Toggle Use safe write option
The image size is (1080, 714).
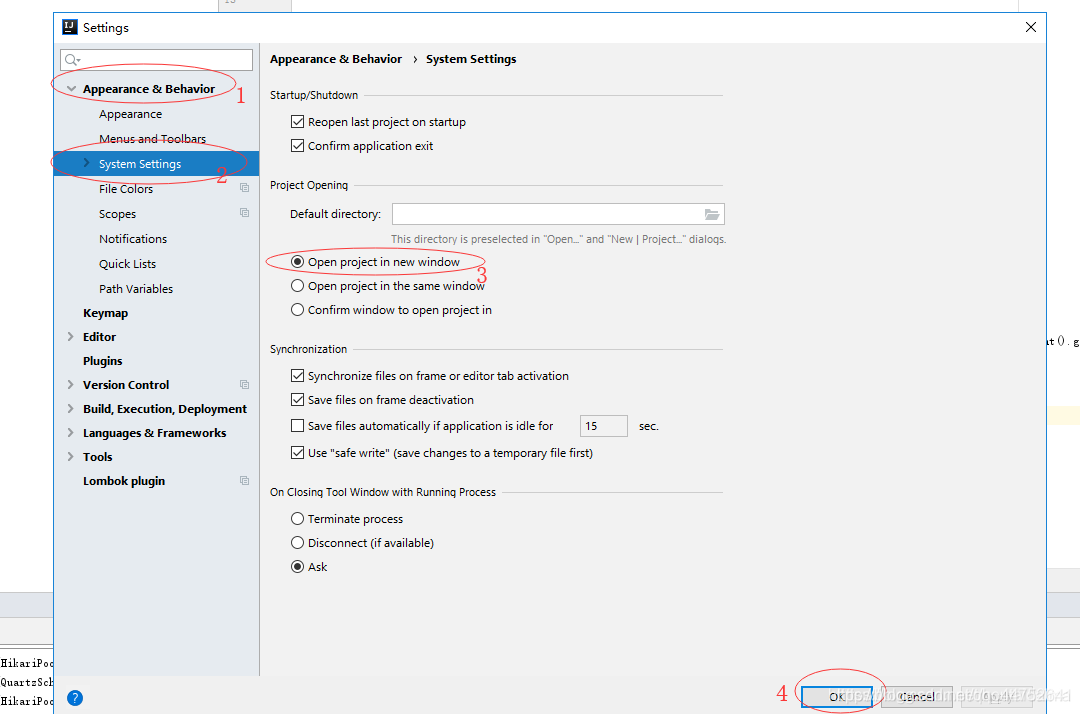coord(298,453)
